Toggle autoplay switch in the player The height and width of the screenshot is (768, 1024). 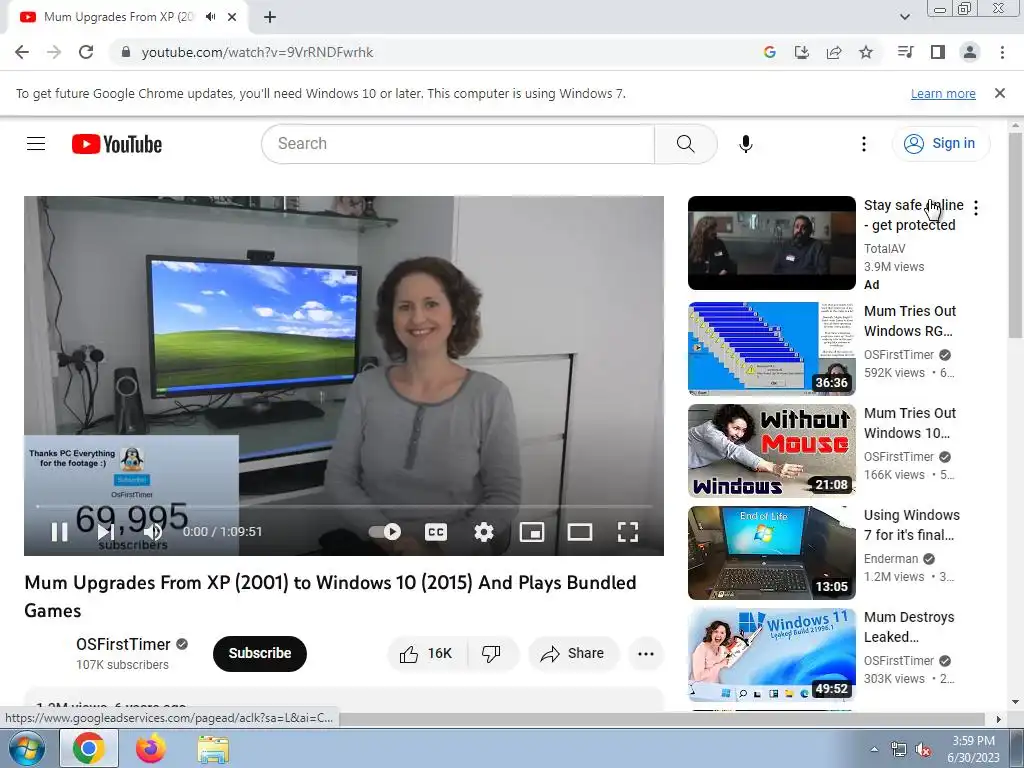(385, 532)
